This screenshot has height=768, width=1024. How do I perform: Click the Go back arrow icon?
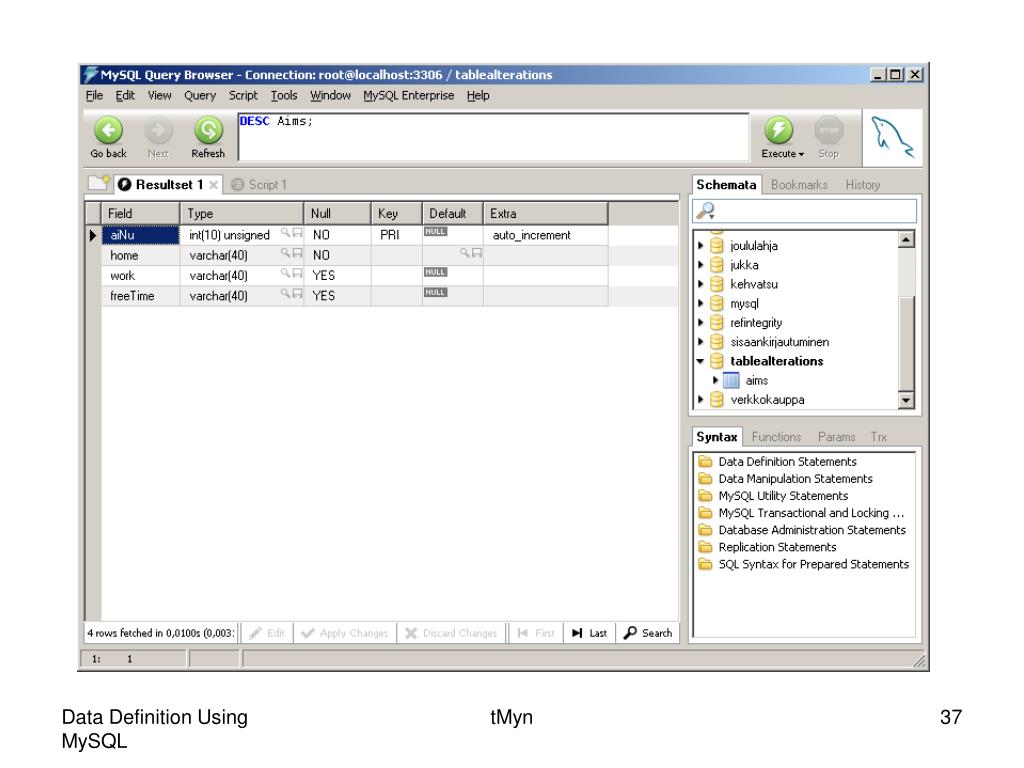click(108, 130)
